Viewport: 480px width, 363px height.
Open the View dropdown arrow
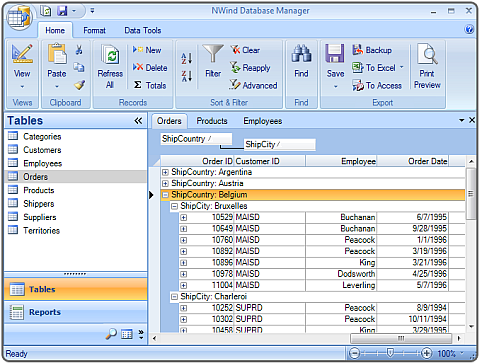pos(22,87)
